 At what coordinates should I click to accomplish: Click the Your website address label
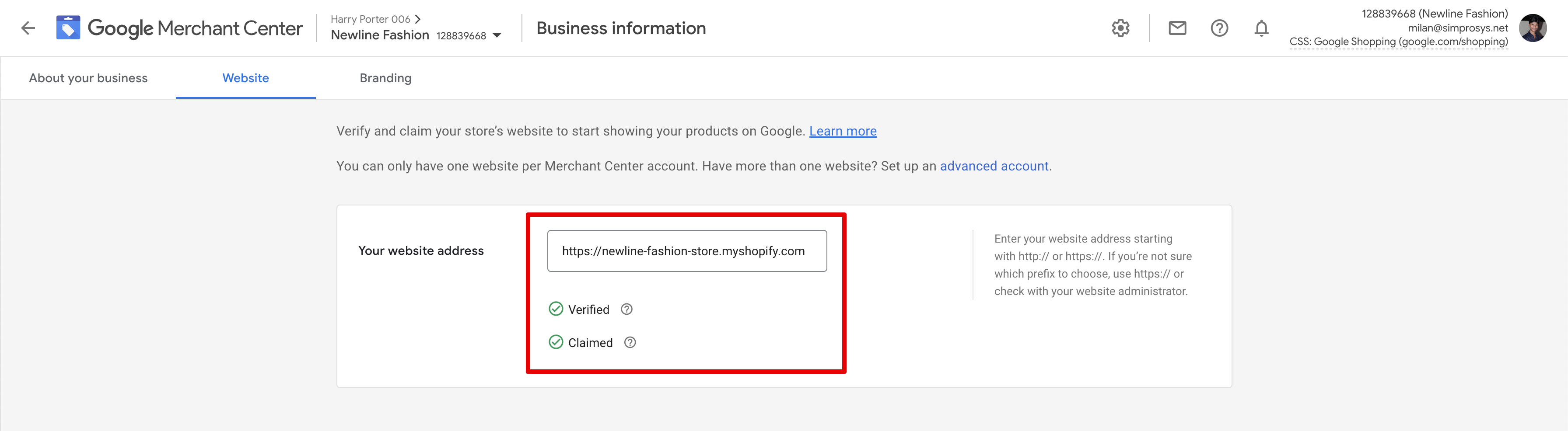pos(421,250)
